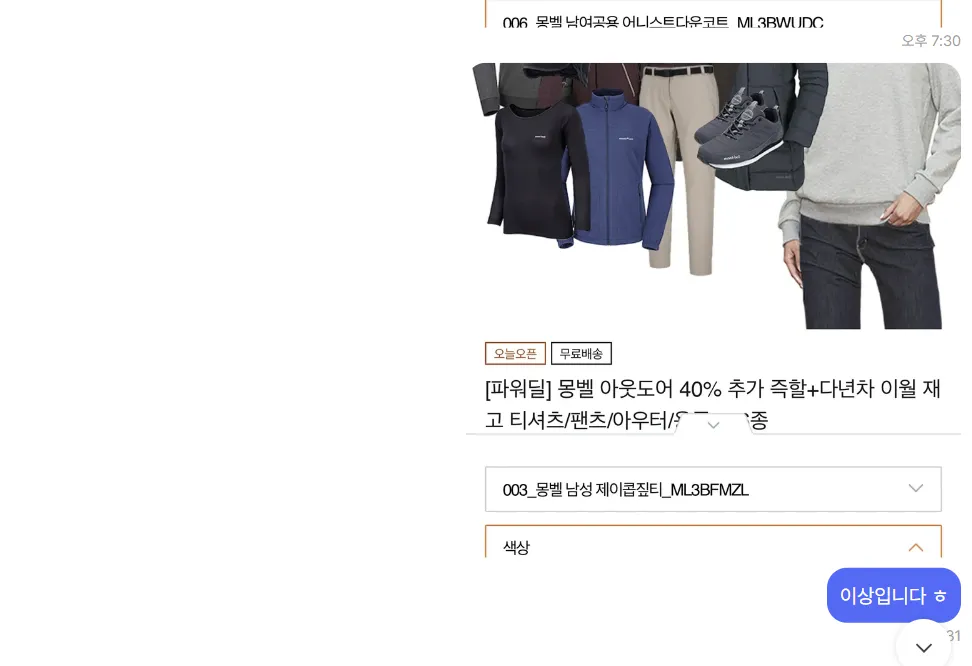Click the 오후 7:30 message timestamp
Viewport: 972px width, 666px height.
tap(930, 41)
